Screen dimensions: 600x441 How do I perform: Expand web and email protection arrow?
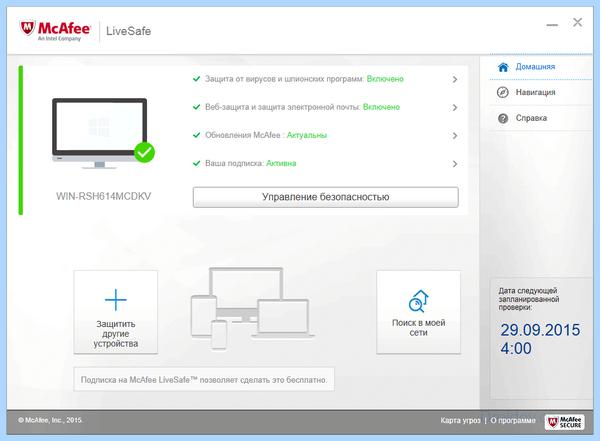[x=455, y=108]
